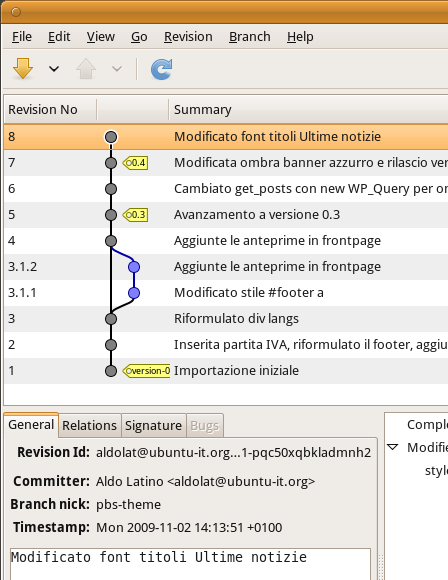448x580 pixels.
Task: Select 'Modificata ombra banner azzurro' revision
Action: [226, 163]
